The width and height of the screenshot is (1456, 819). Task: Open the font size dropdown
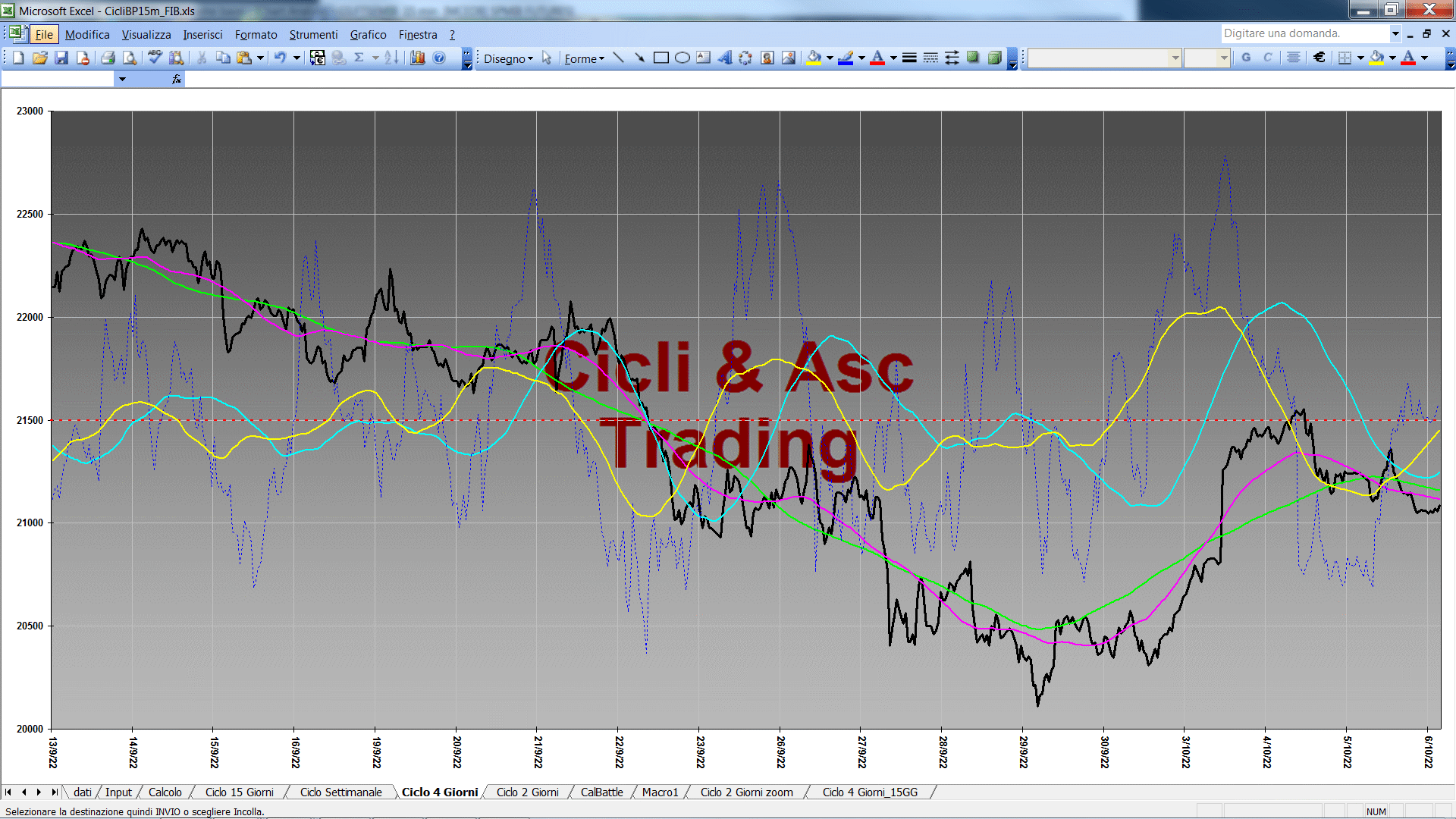[1223, 58]
